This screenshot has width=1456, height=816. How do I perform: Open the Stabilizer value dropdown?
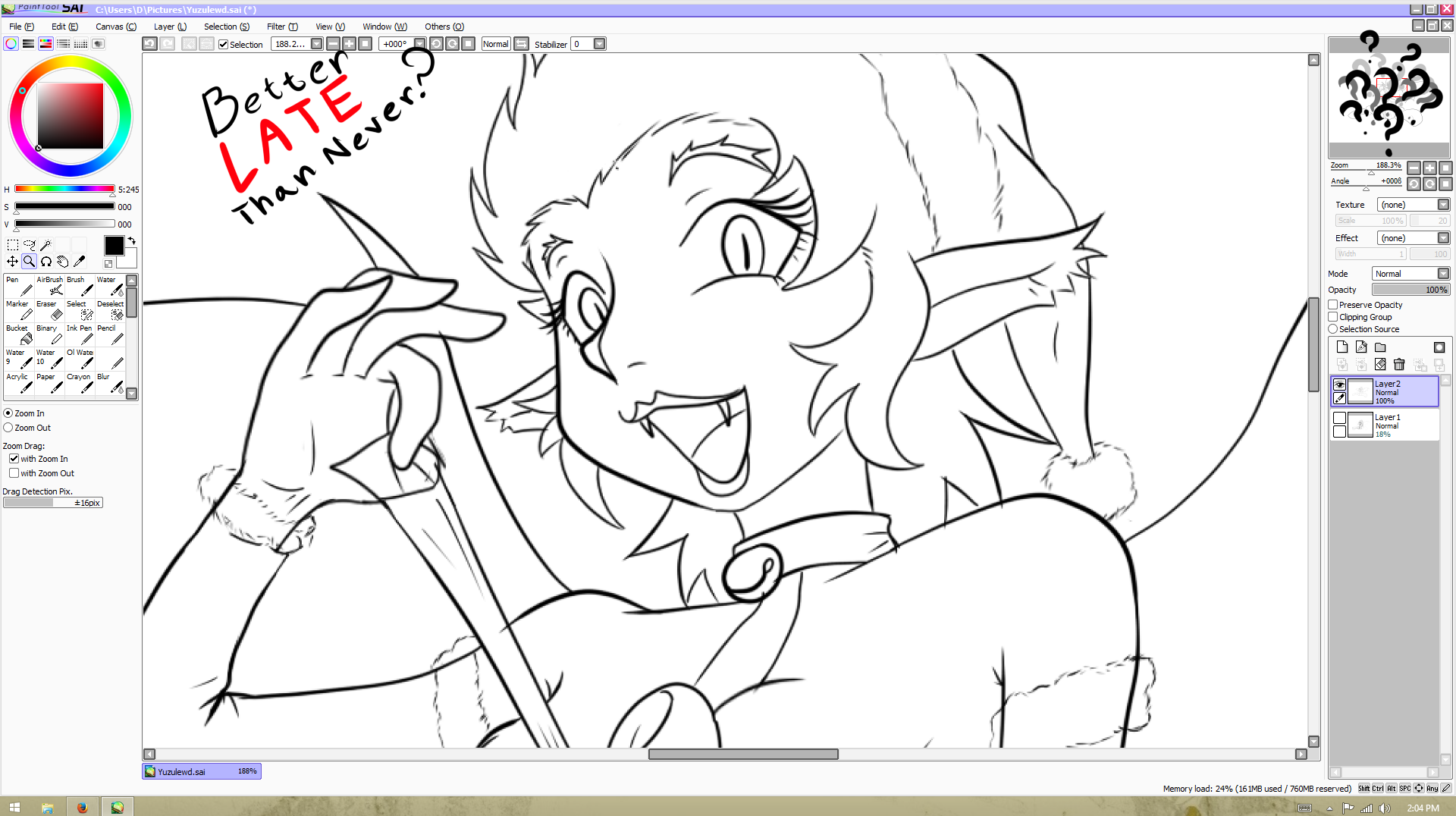click(x=599, y=44)
